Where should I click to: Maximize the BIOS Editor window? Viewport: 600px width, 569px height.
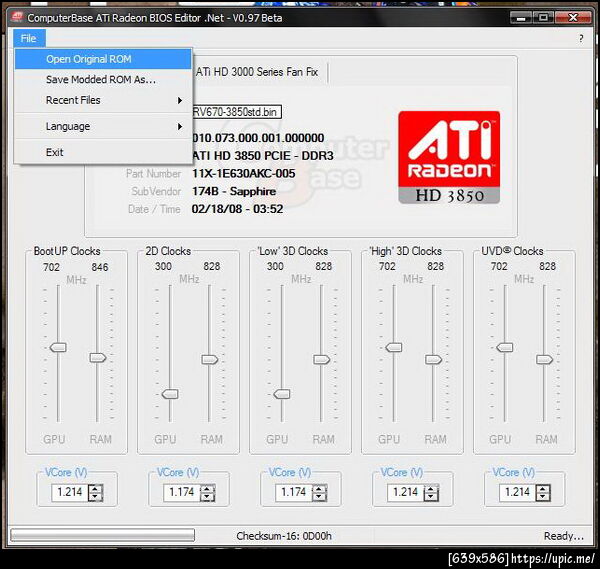point(543,18)
